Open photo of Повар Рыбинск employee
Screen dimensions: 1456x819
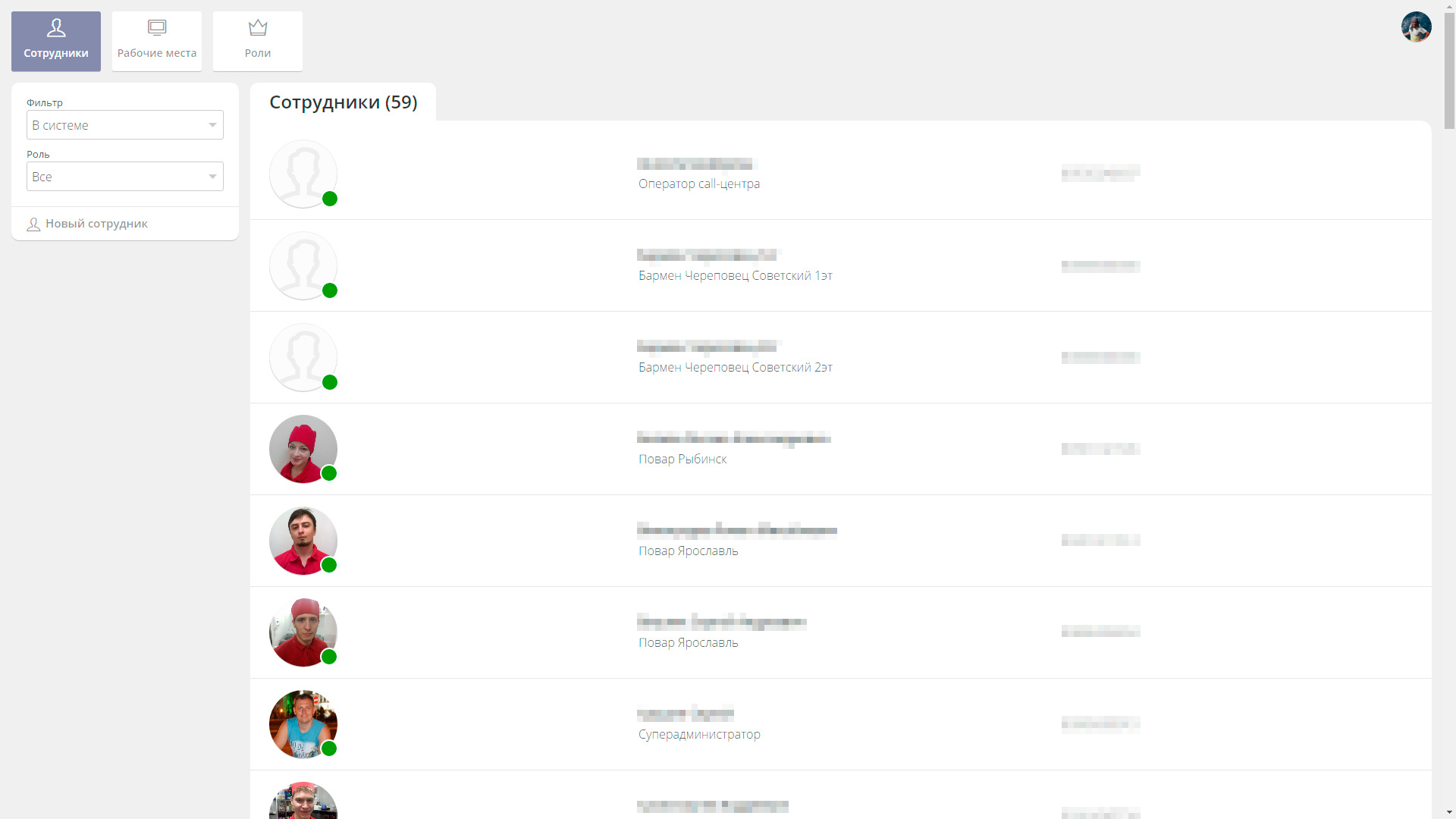303,448
